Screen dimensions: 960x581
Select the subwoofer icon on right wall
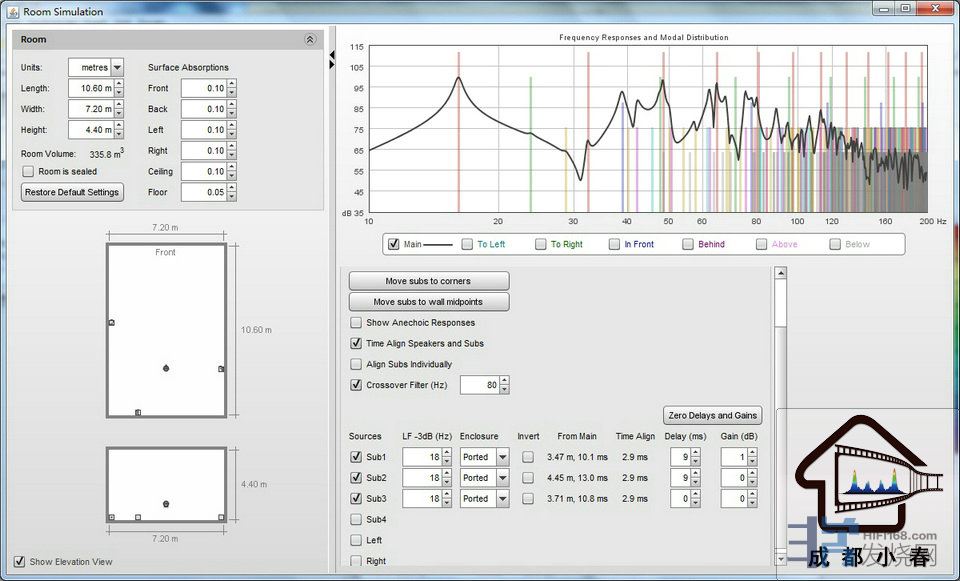tap(221, 369)
